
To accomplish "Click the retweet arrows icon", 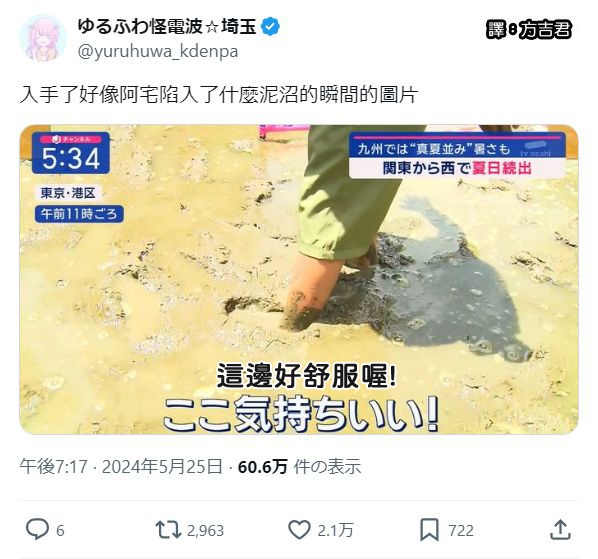I will (168, 530).
